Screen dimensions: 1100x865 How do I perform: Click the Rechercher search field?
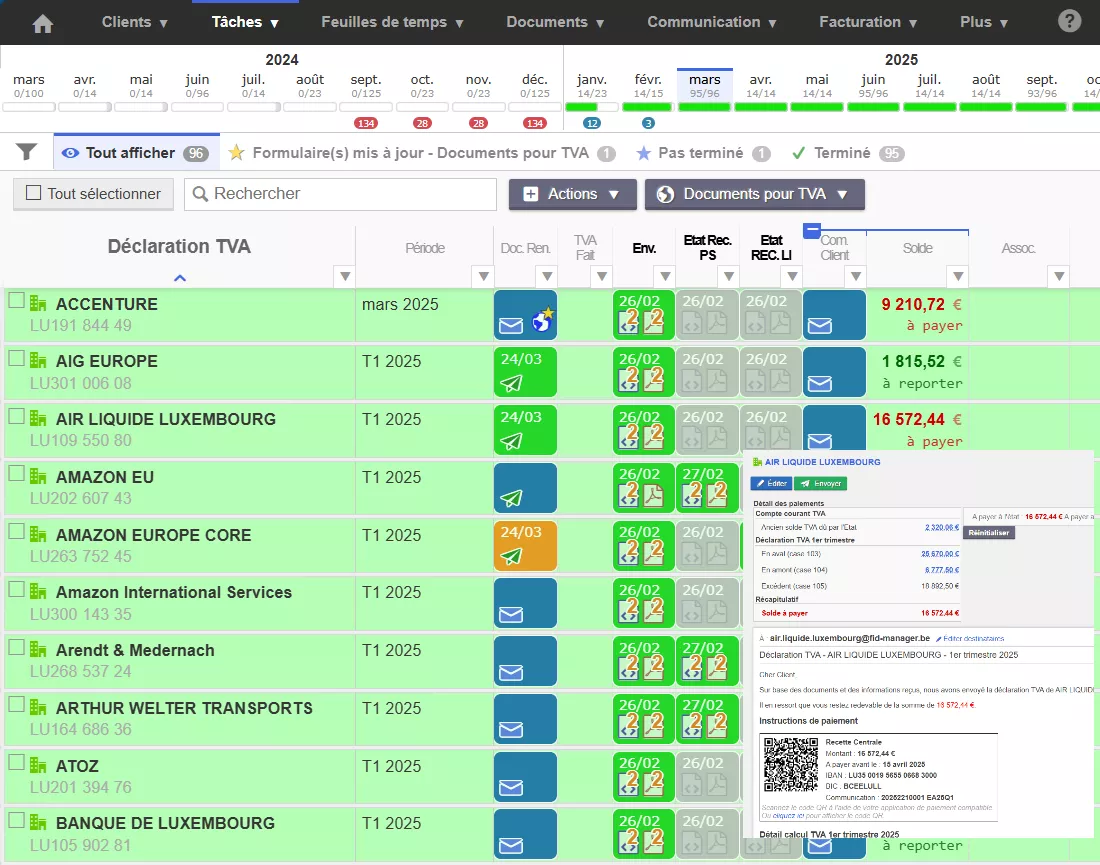point(340,194)
